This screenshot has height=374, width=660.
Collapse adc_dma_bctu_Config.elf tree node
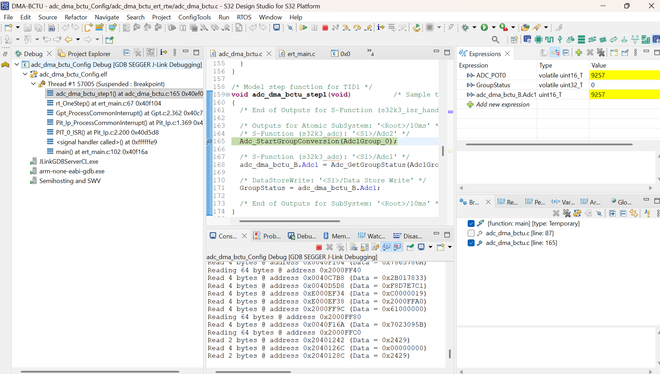[25, 74]
